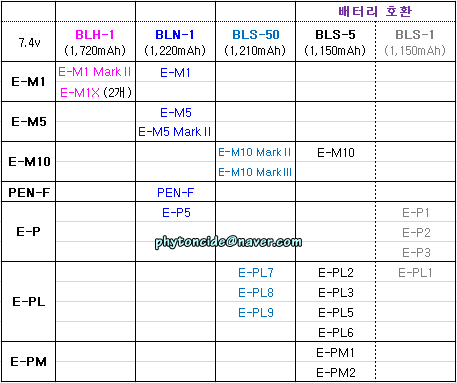The width and height of the screenshot is (457, 383).
Task: Select the BLS-5 header cell
Action: (x=335, y=42)
